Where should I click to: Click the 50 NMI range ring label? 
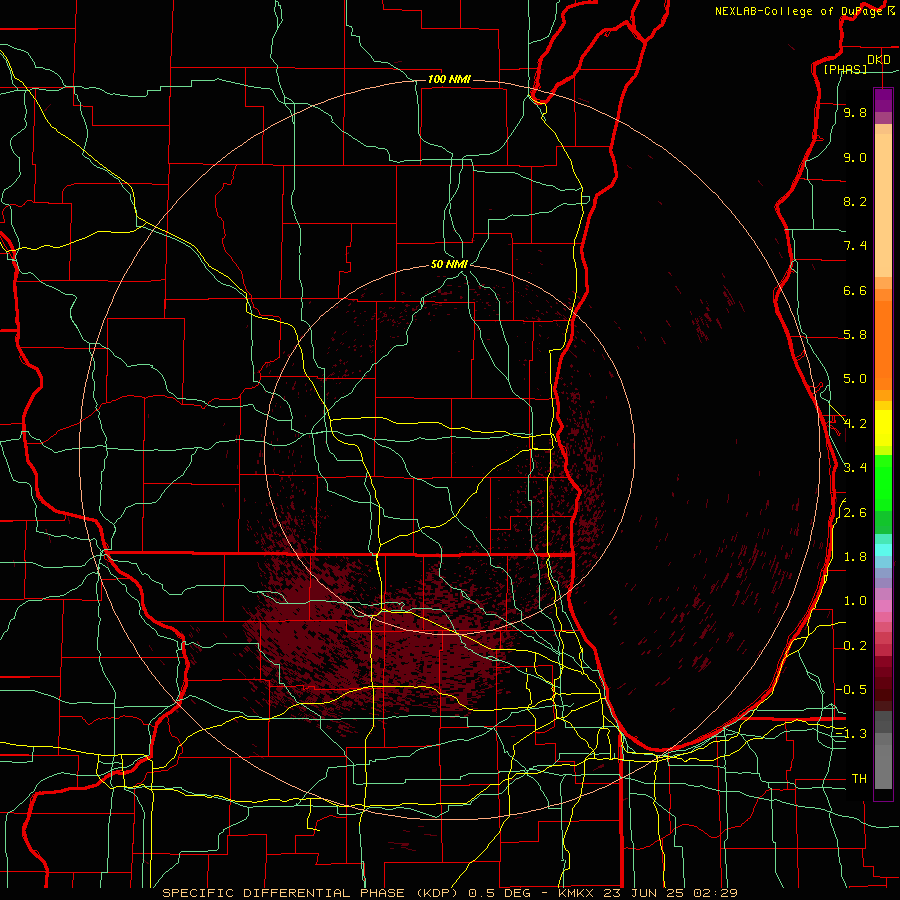point(449,265)
